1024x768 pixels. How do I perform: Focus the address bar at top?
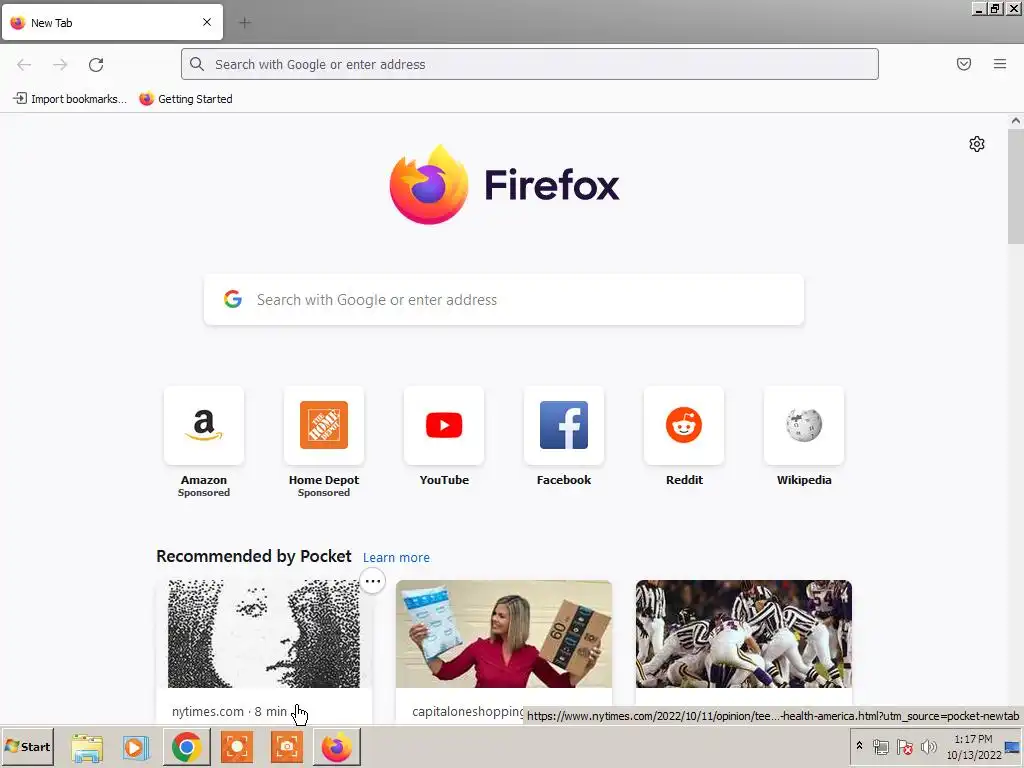point(530,64)
